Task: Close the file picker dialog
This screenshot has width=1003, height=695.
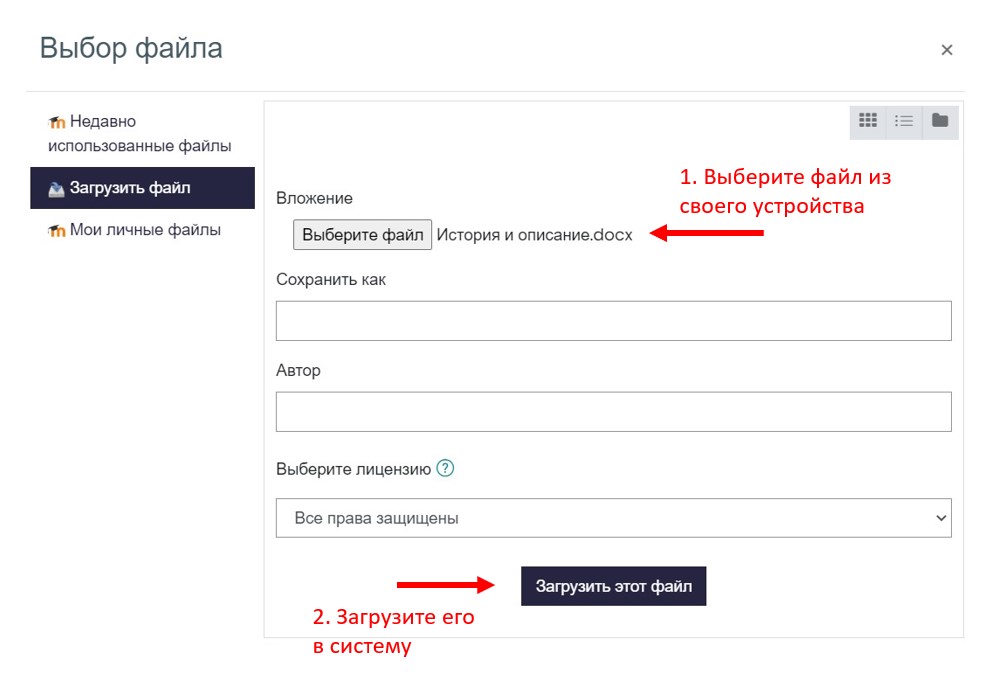Action: (x=947, y=50)
